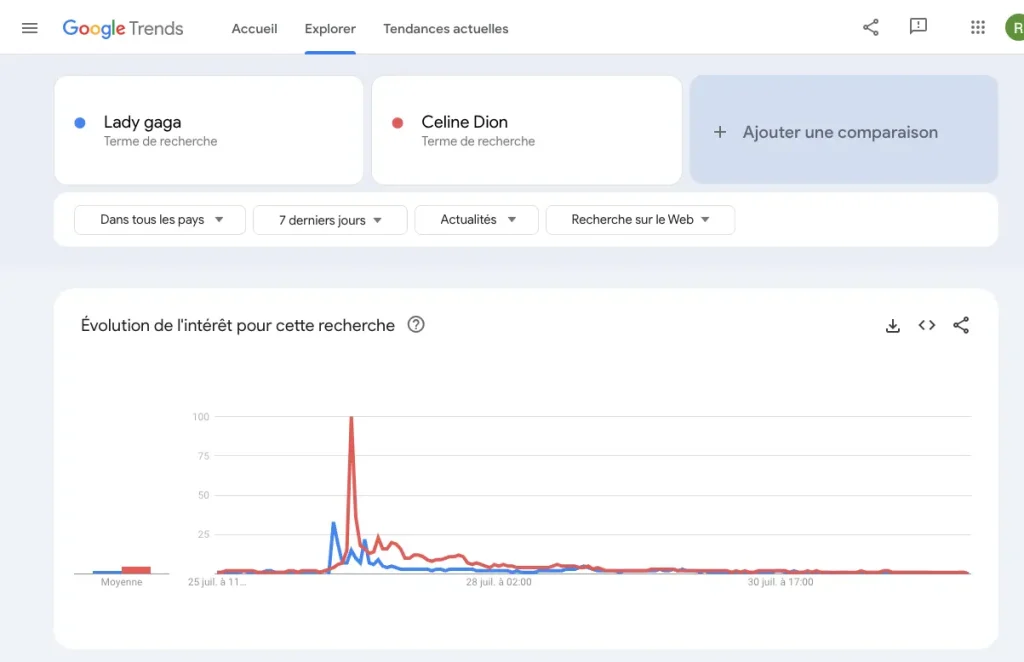Select the 'Lady gaga' search term card
1024x662 pixels.
[x=209, y=130]
